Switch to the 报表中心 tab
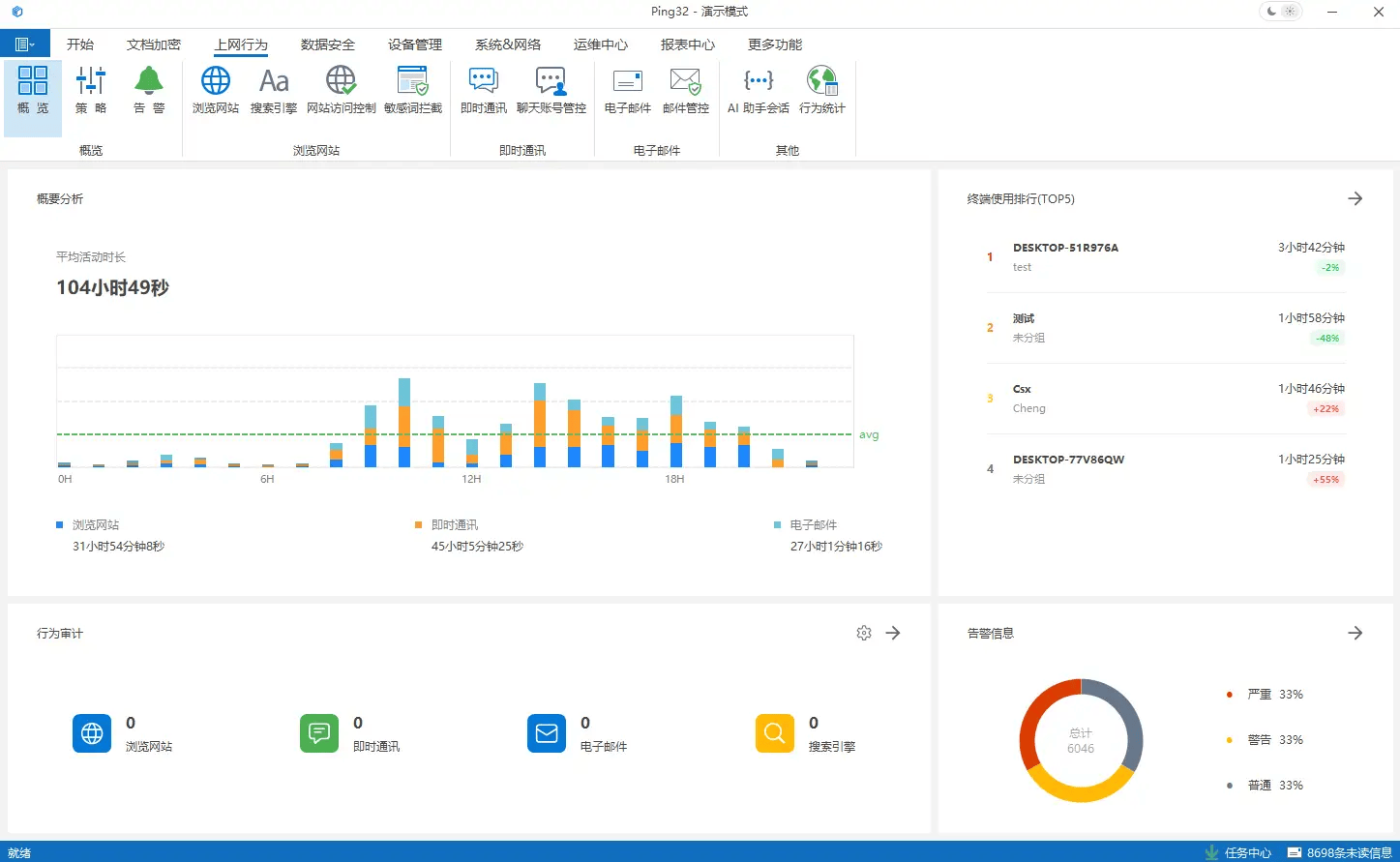The height and width of the screenshot is (862, 1400). (687, 45)
